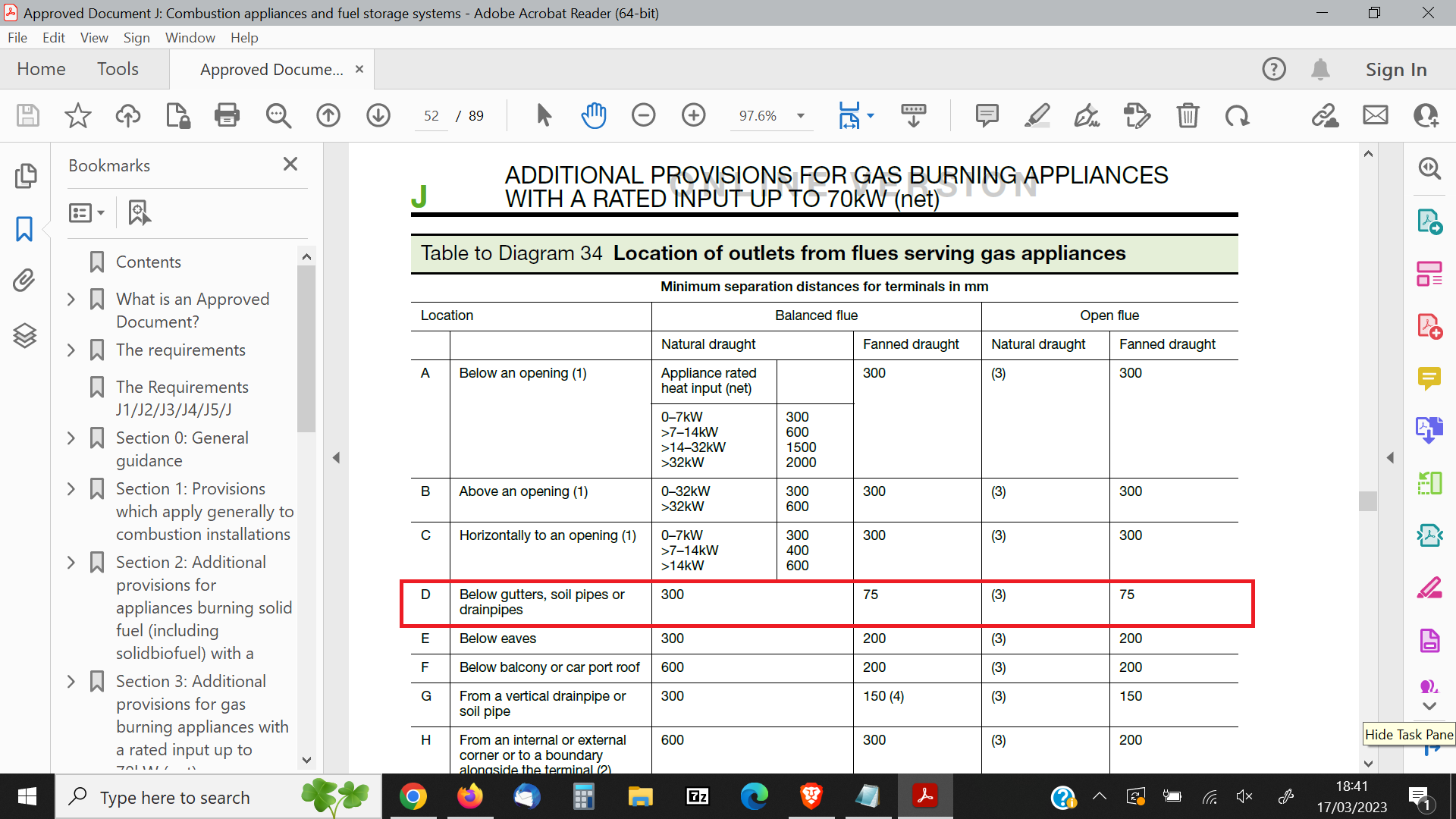The height and width of the screenshot is (819, 1456).
Task: Open the Add comment sticky note tool
Action: coord(987,115)
